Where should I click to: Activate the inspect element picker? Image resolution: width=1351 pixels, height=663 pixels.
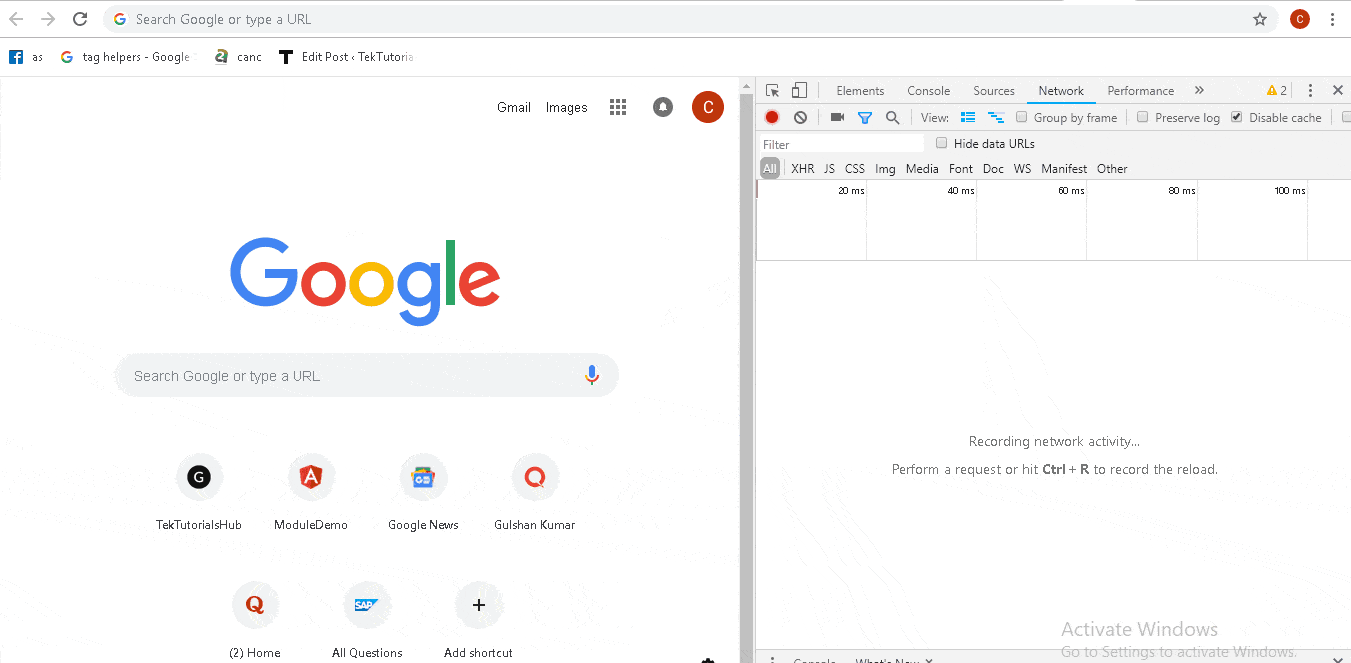(x=773, y=91)
